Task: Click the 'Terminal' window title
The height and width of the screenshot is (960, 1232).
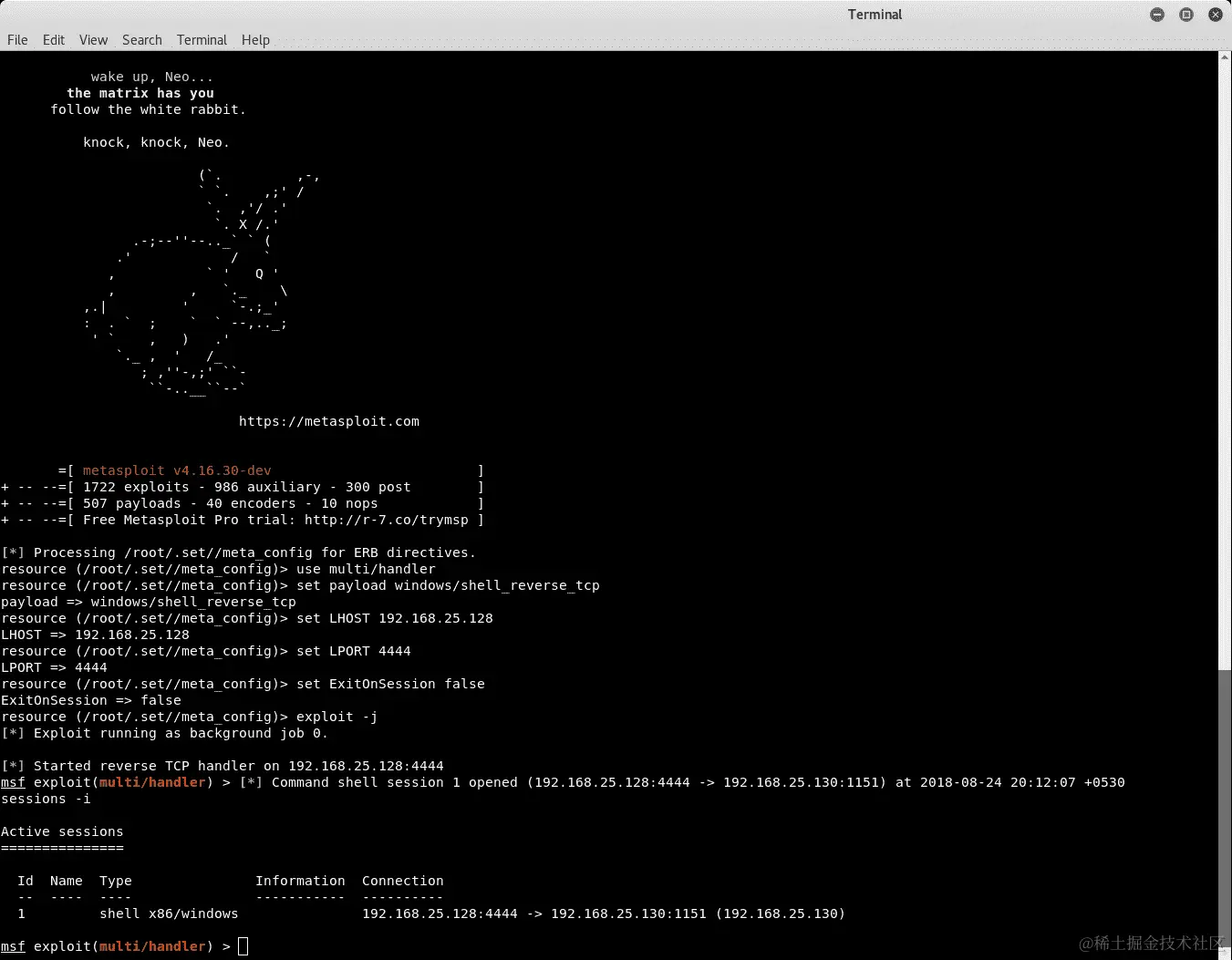Action: point(875,15)
